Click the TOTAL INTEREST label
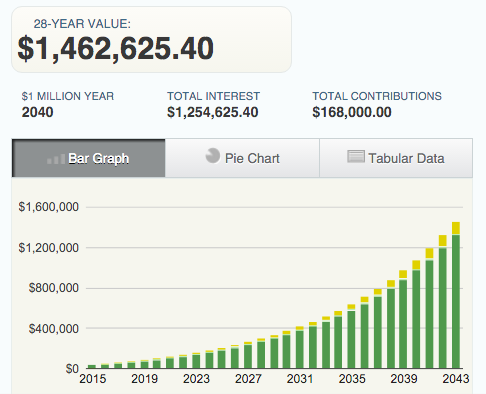 (x=213, y=96)
